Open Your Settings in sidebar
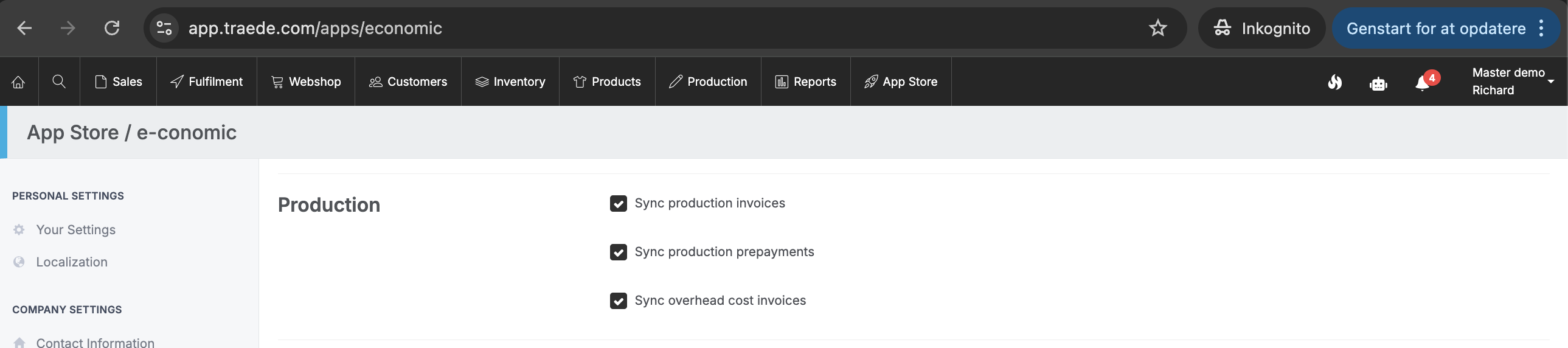Screen dimensions: 1568x348 75,229
